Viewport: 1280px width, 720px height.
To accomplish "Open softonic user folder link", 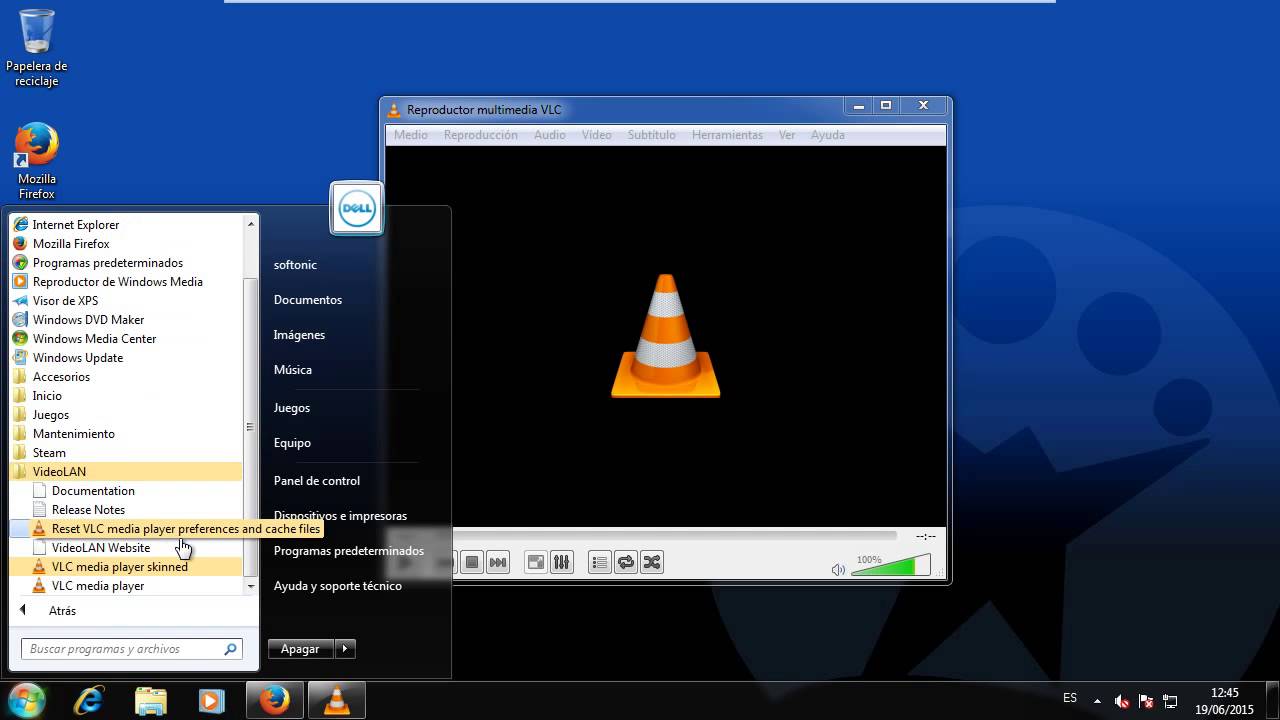I will pos(296,265).
